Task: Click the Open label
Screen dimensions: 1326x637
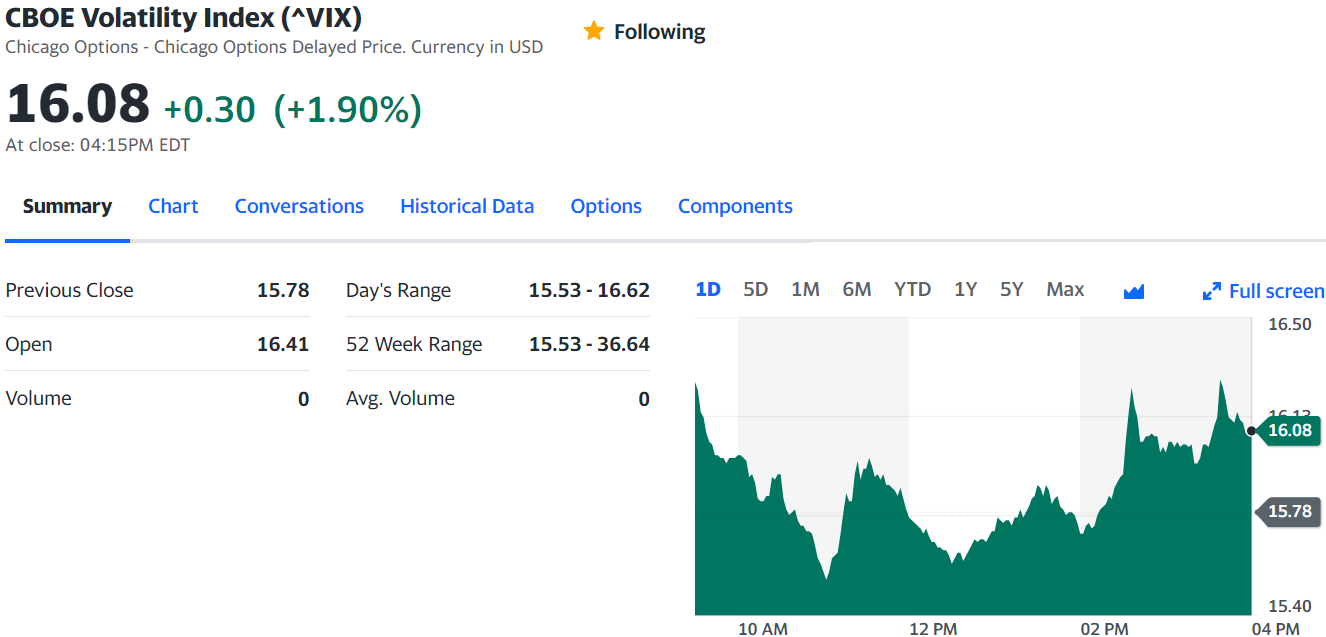Action: click(29, 344)
